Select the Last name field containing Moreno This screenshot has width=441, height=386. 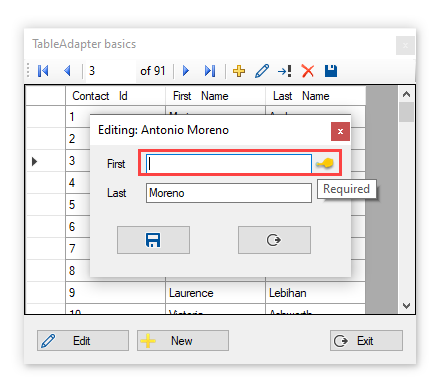pos(229,193)
